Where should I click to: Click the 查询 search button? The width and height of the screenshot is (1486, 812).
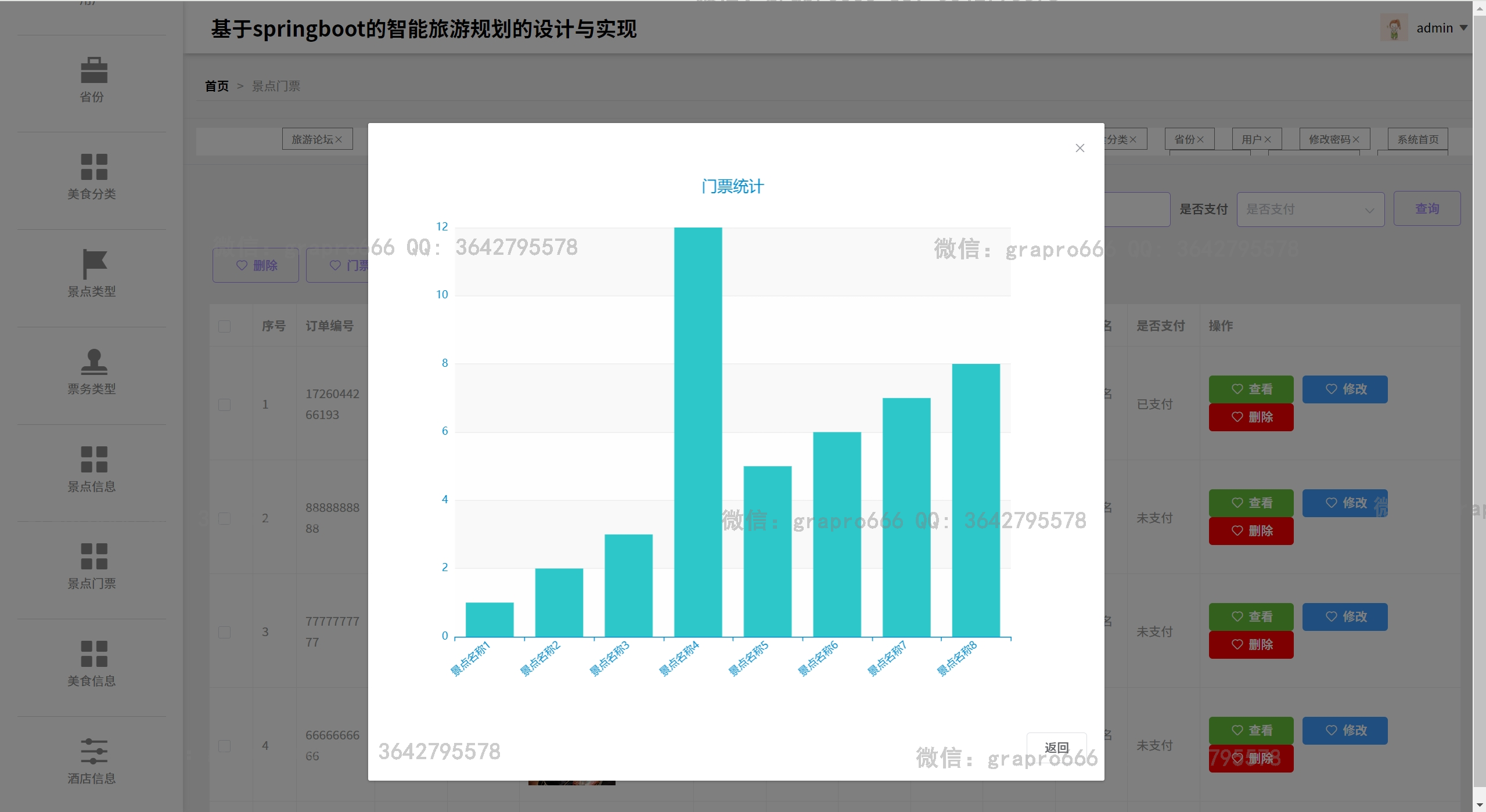click(x=1426, y=209)
